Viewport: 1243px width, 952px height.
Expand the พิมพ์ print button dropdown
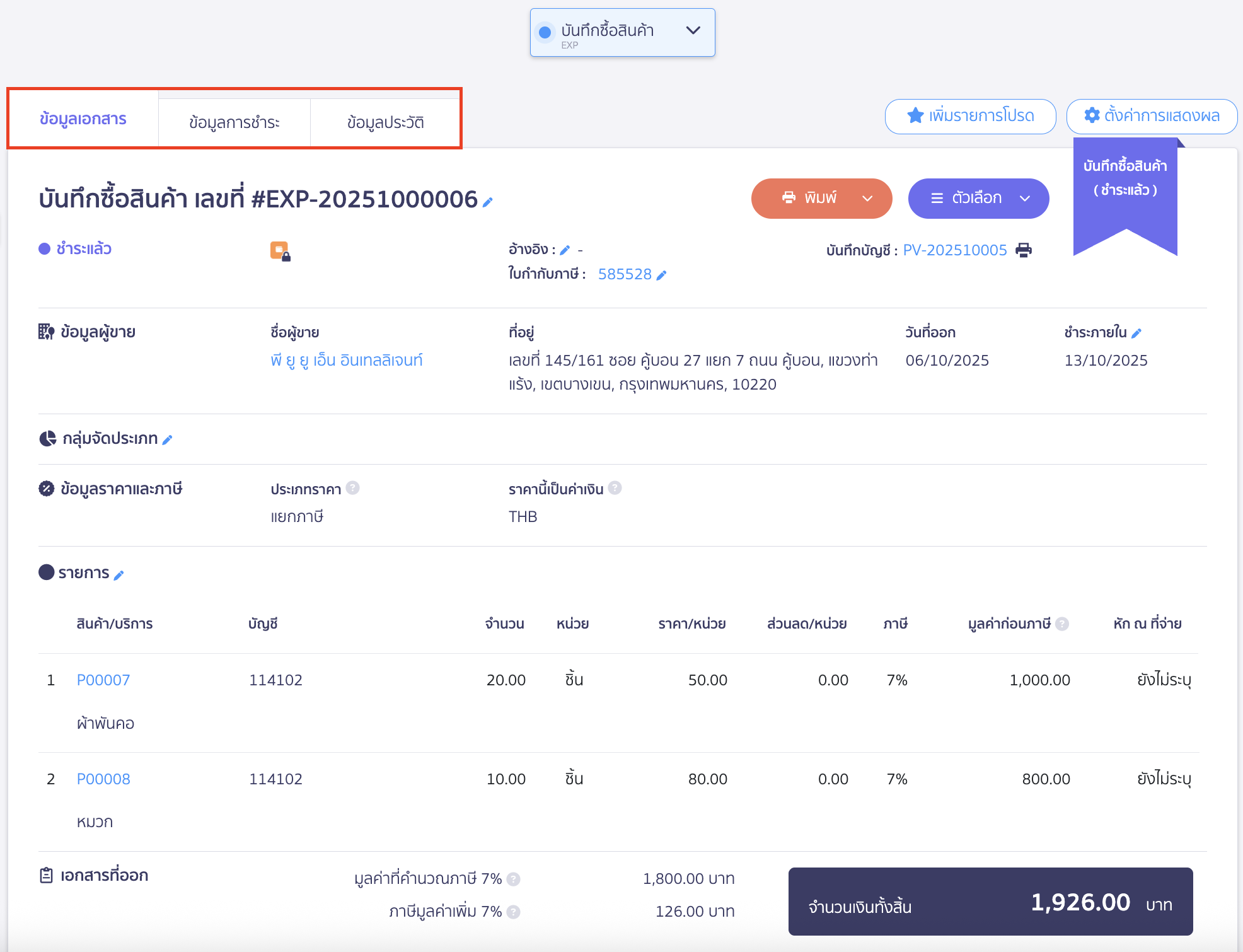coord(867,199)
